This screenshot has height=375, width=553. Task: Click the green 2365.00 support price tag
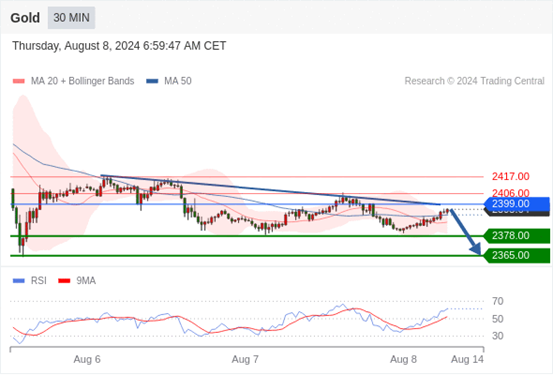[517, 255]
